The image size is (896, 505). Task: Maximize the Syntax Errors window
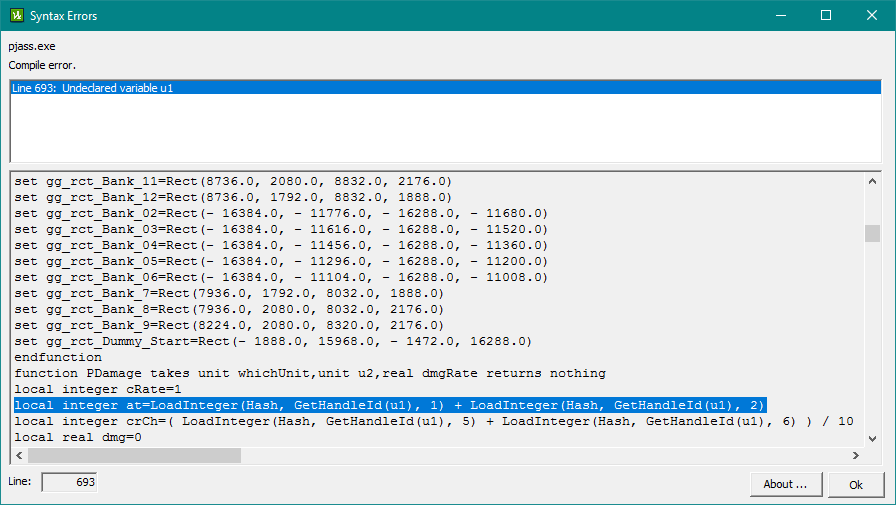826,15
